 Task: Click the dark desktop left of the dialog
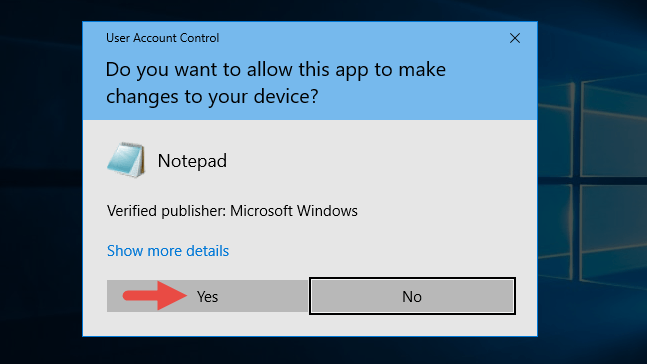pos(41,182)
